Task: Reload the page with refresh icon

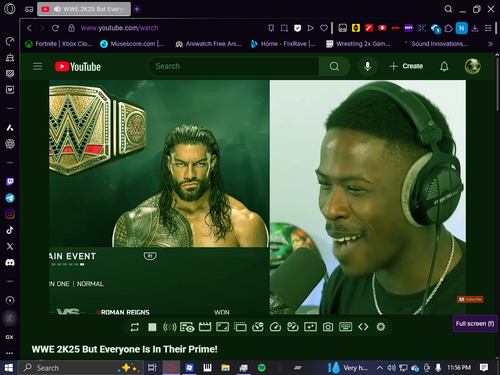Action: 55,28
